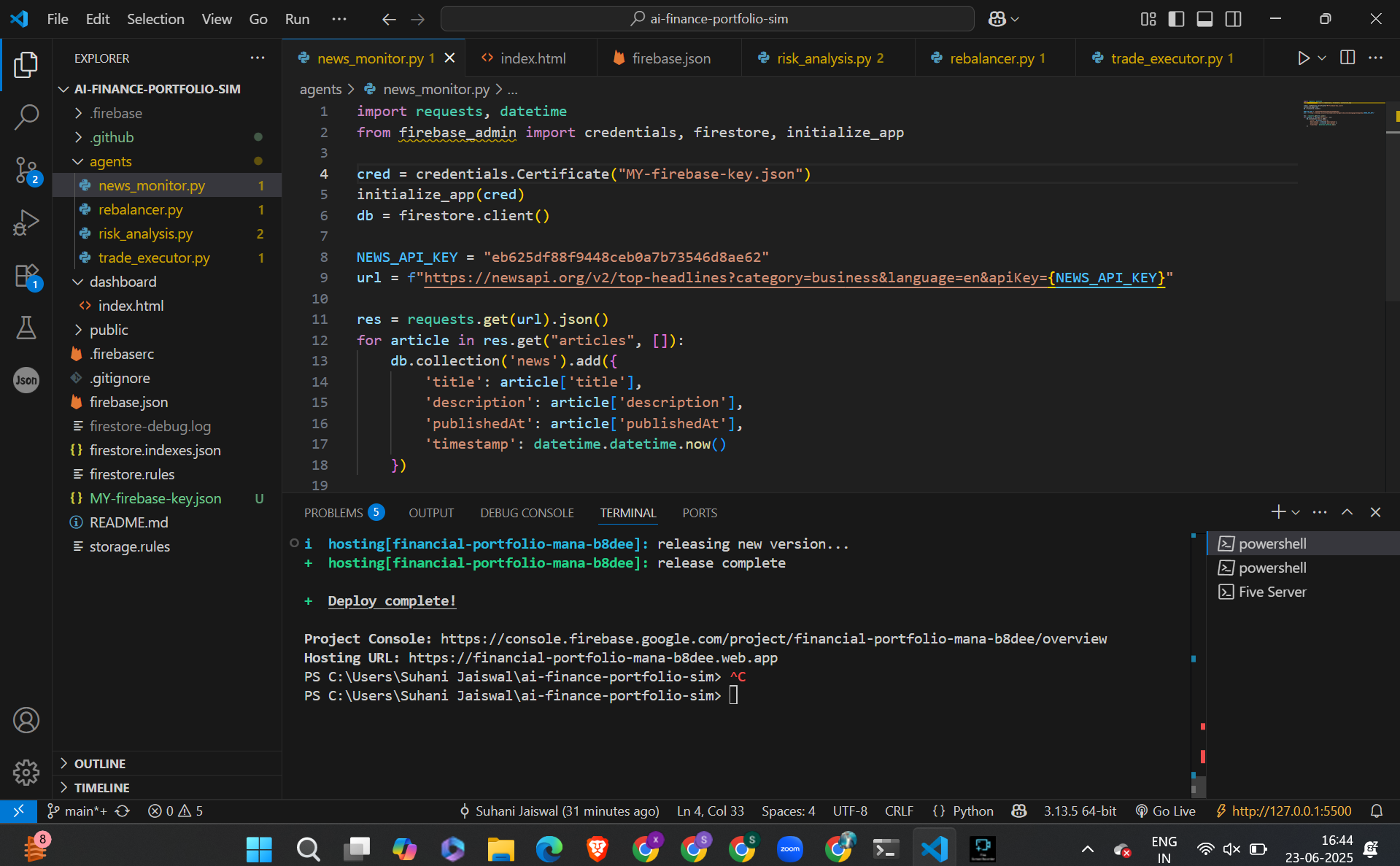Click the Python language mode indicator
Image resolution: width=1400 pixels, height=866 pixels.
972,811
